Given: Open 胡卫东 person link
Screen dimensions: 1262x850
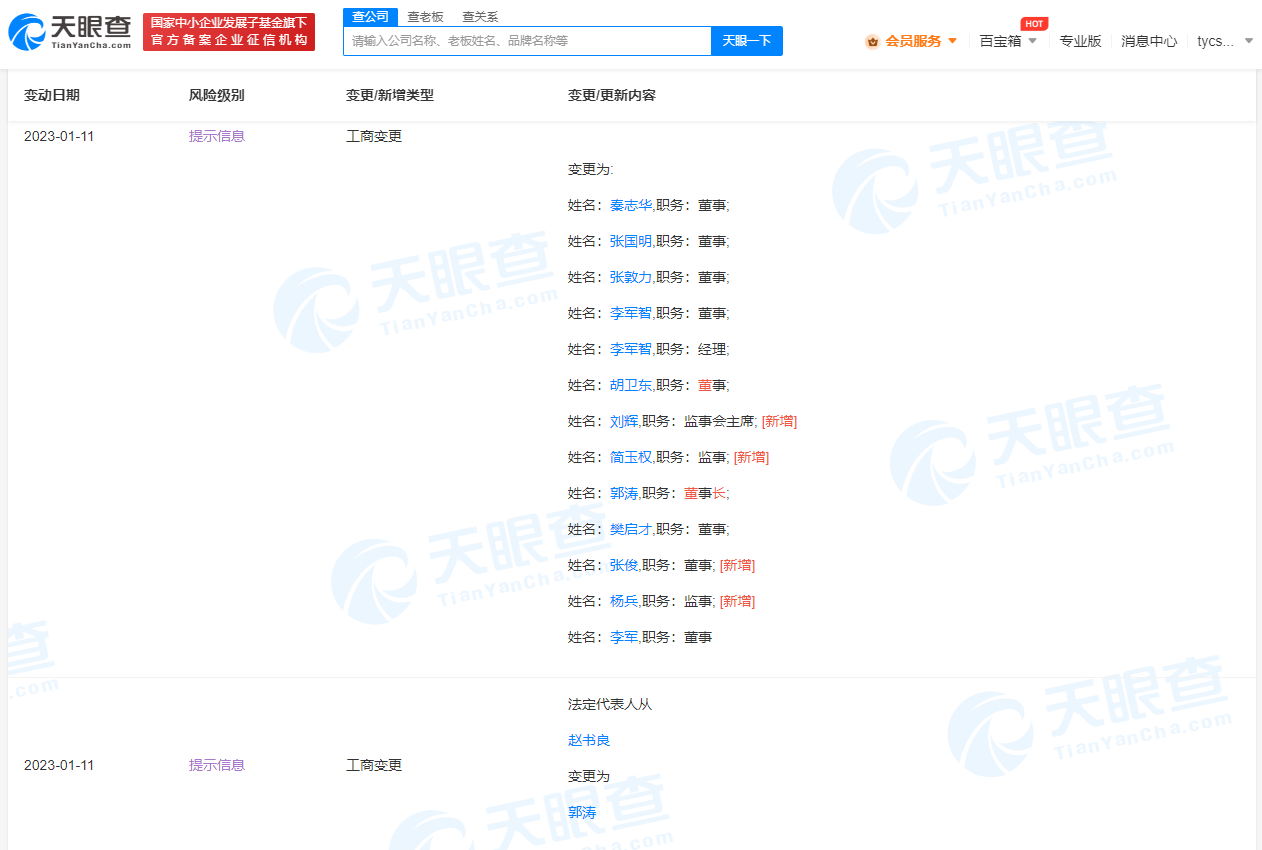Looking at the screenshot, I should tap(631, 385).
